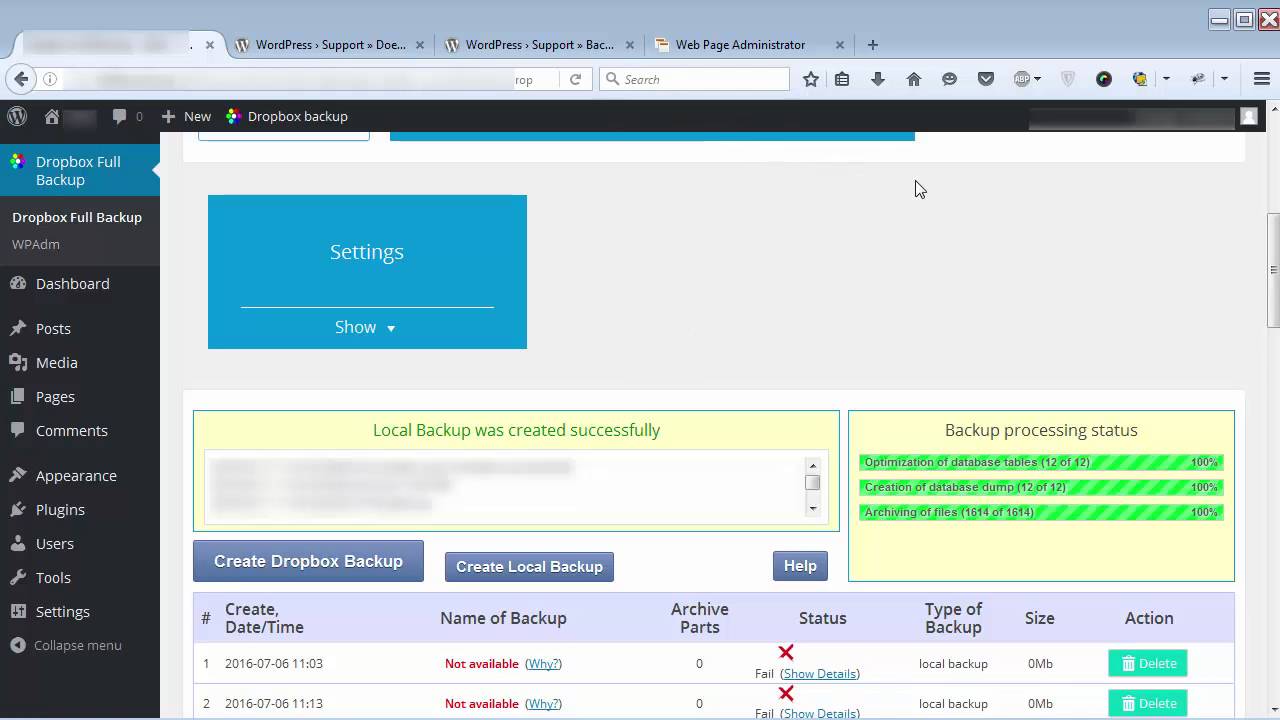Delete the 2016-07-06 11:03 backup
The width and height of the screenshot is (1280, 720).
pos(1148,663)
